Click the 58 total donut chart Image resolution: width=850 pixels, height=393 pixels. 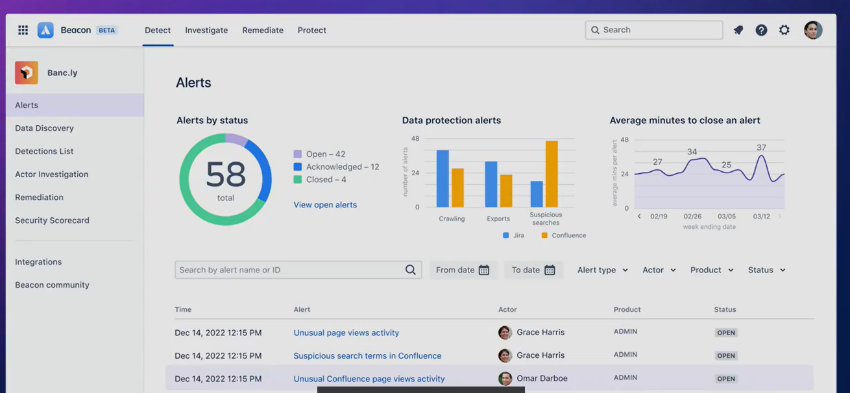coord(226,179)
